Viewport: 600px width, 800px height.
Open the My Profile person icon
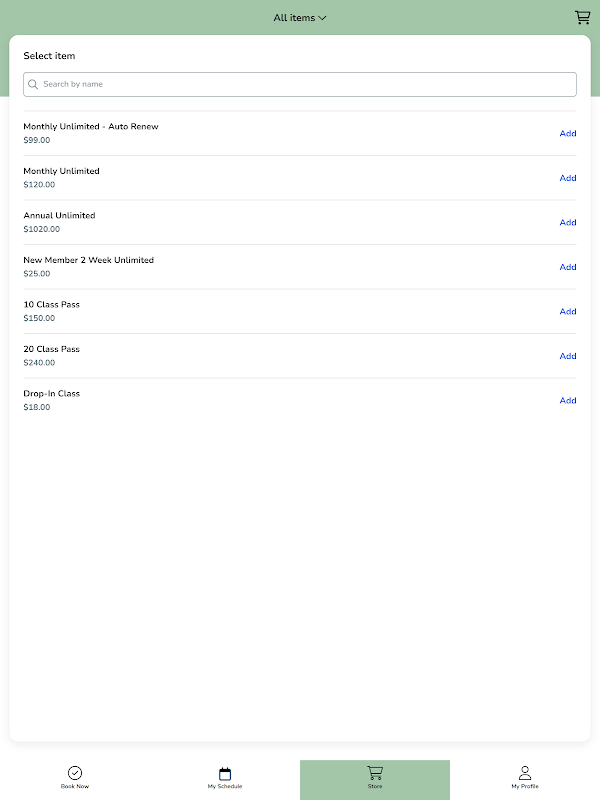coord(525,773)
